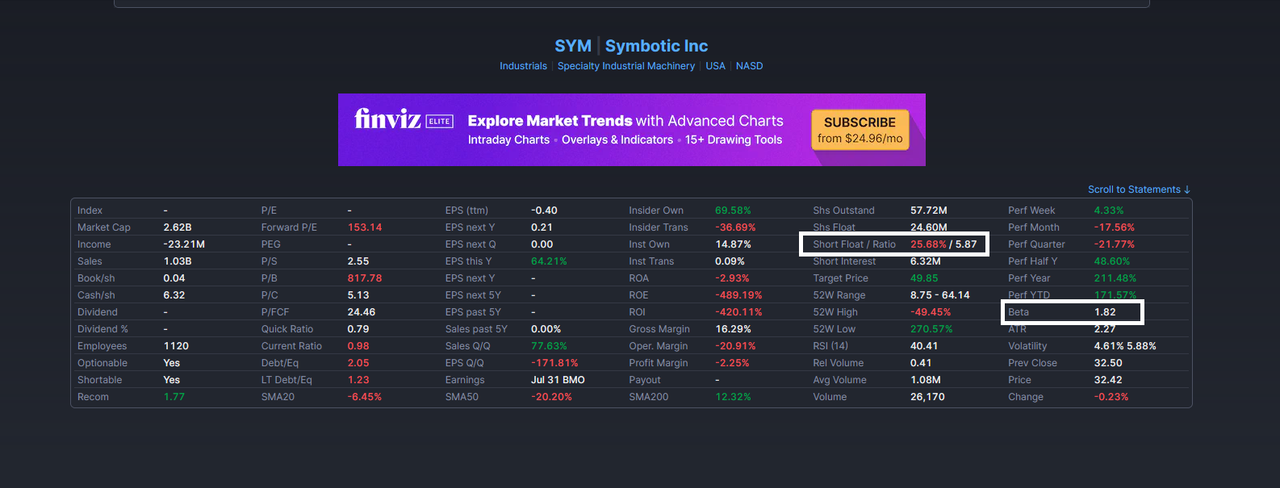Click the Sales value 1.03B
The width and height of the screenshot is (1280, 488).
coord(176,261)
